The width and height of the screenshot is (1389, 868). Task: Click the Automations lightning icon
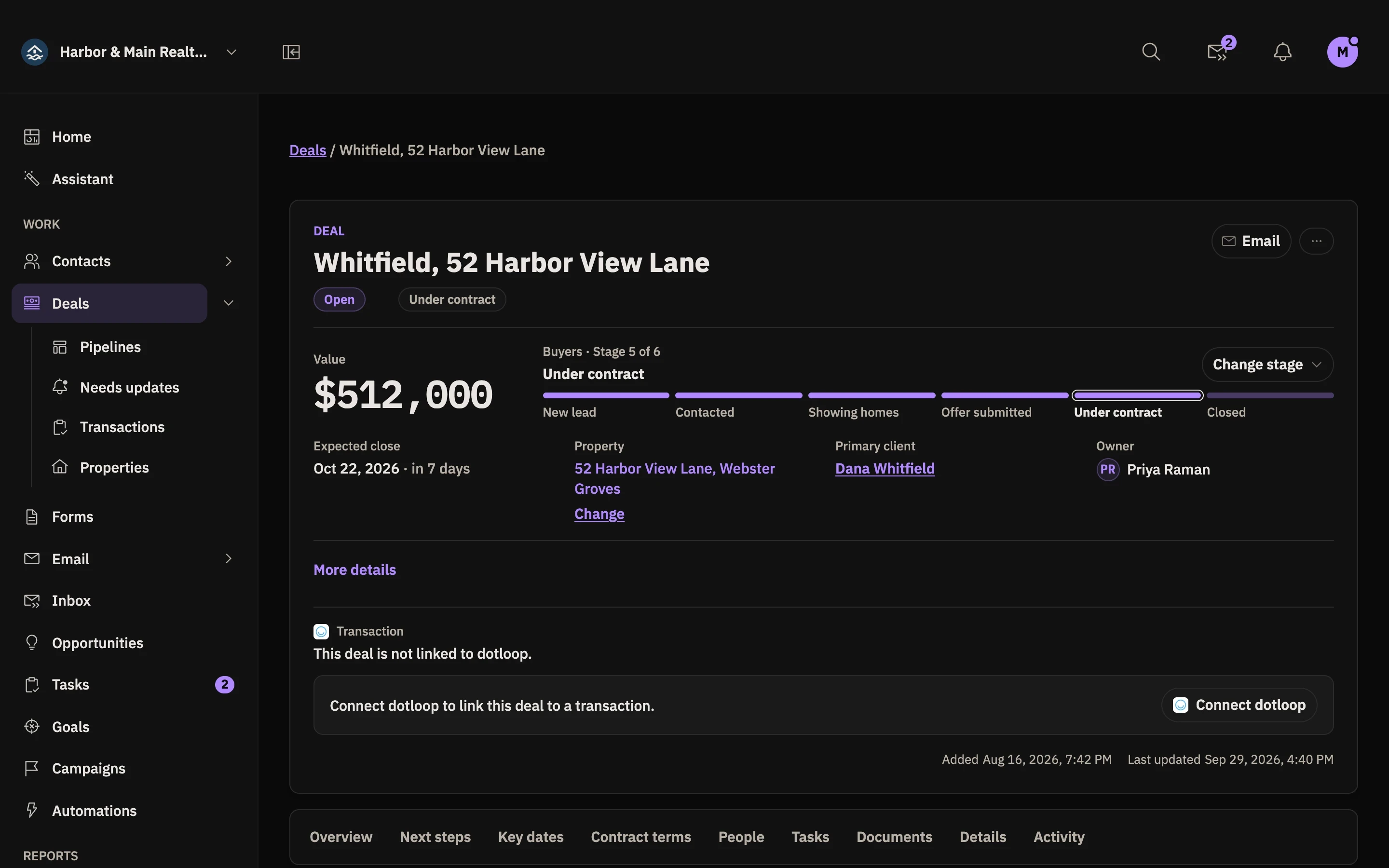(31, 810)
